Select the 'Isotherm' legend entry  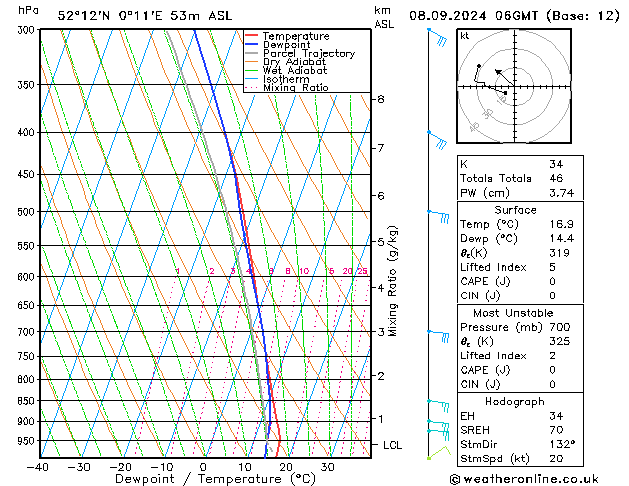286,79
